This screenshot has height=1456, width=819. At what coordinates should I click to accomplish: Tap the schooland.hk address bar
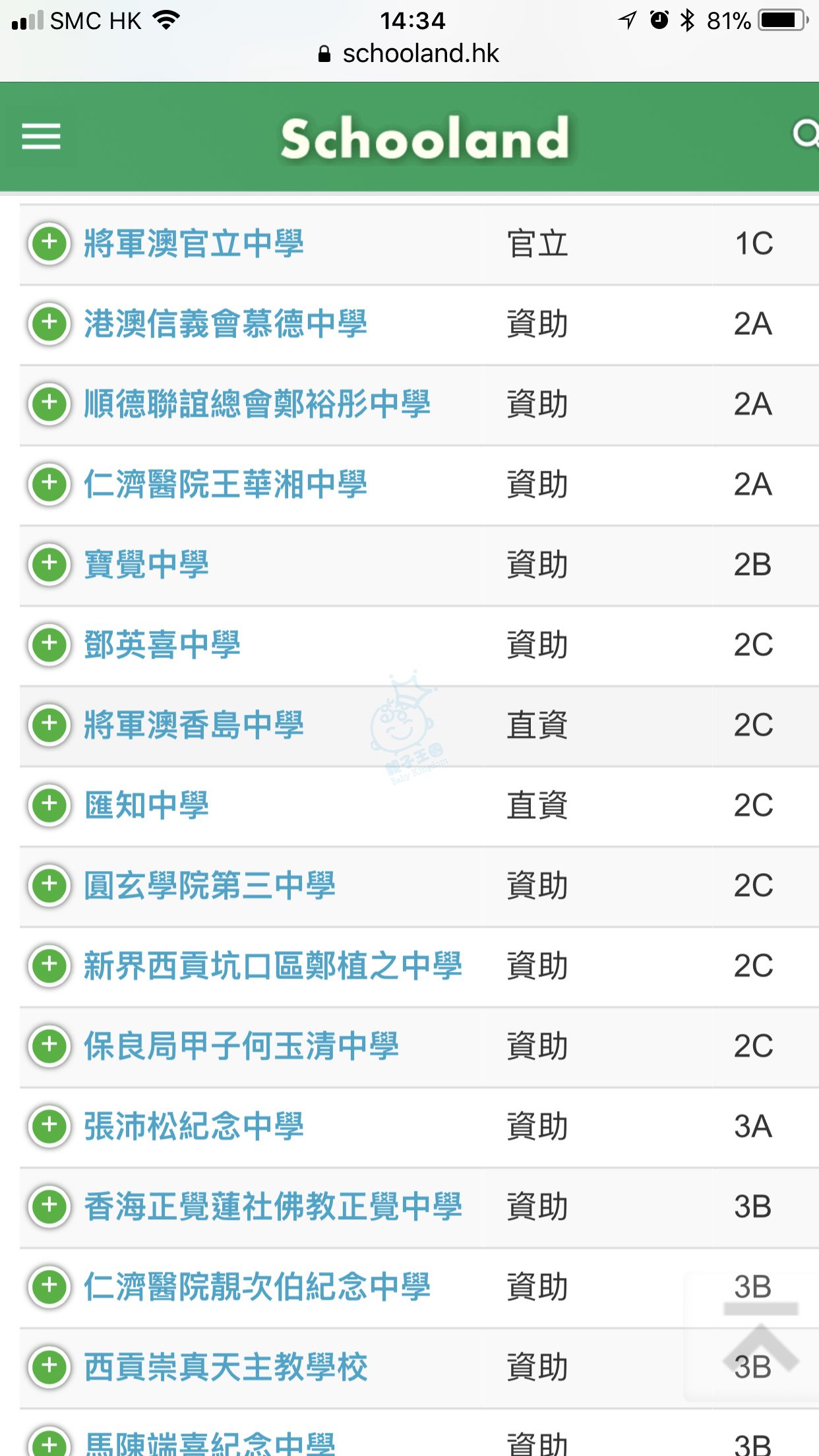[x=421, y=54]
